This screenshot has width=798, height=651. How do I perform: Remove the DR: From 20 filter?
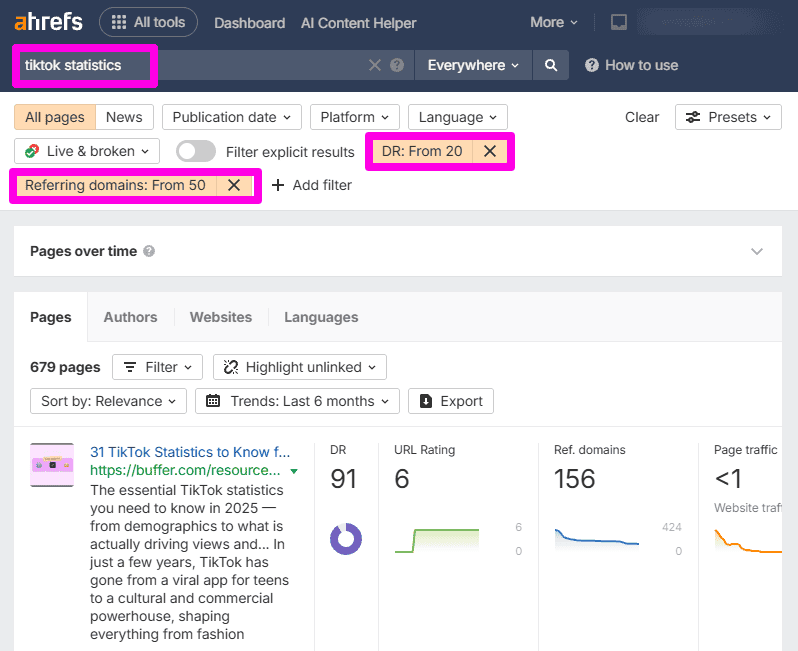coord(490,151)
